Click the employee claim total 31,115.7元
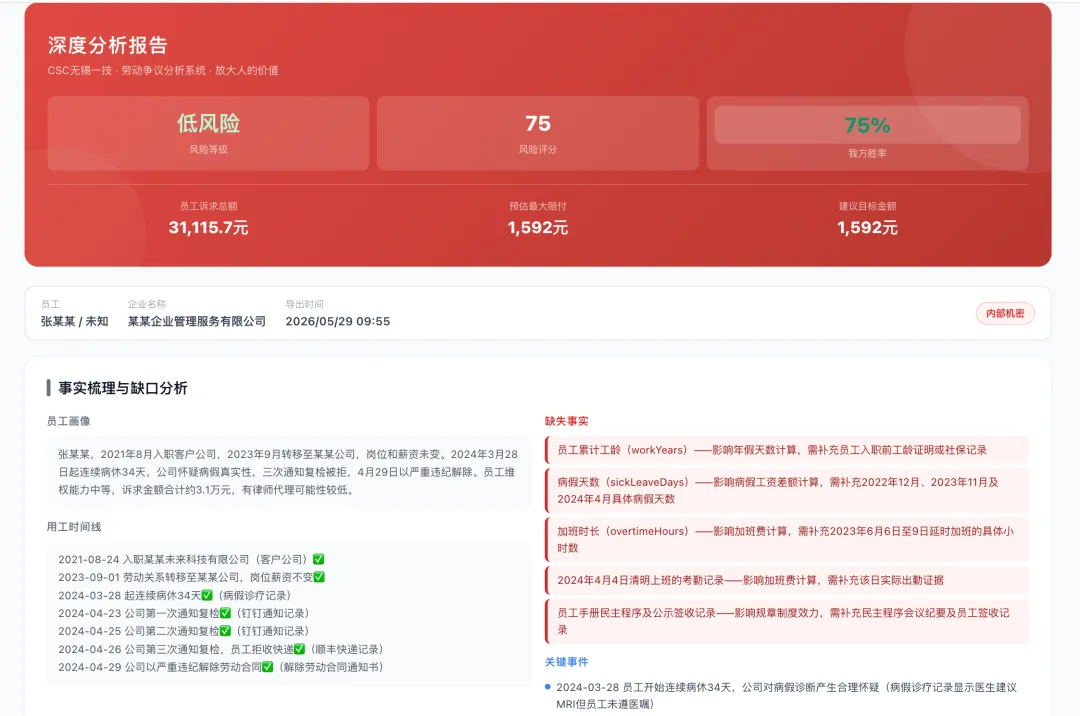 pyautogui.click(x=208, y=228)
